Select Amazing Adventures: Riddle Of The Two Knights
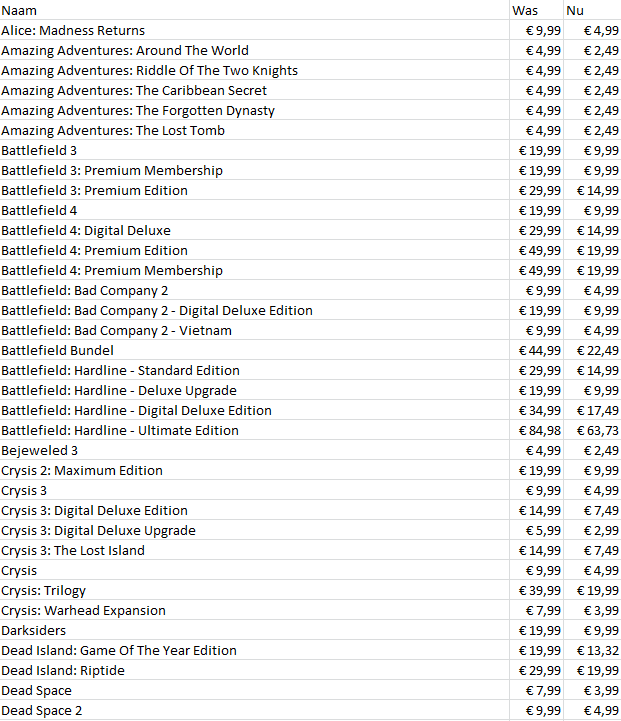The width and height of the screenshot is (621, 721). [255, 70]
